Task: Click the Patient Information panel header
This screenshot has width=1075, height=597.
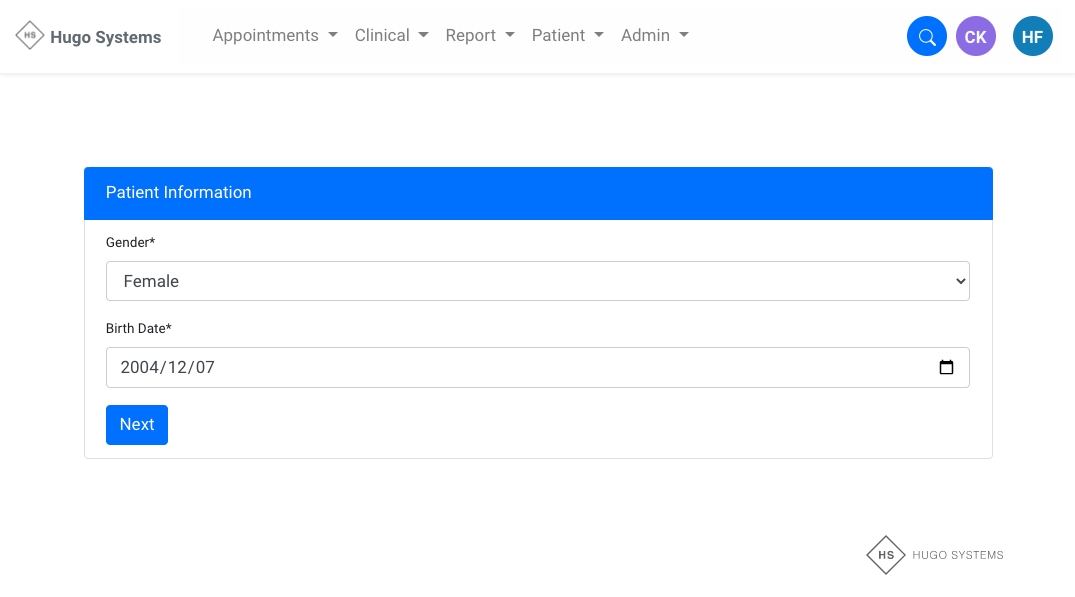Action: click(x=538, y=193)
